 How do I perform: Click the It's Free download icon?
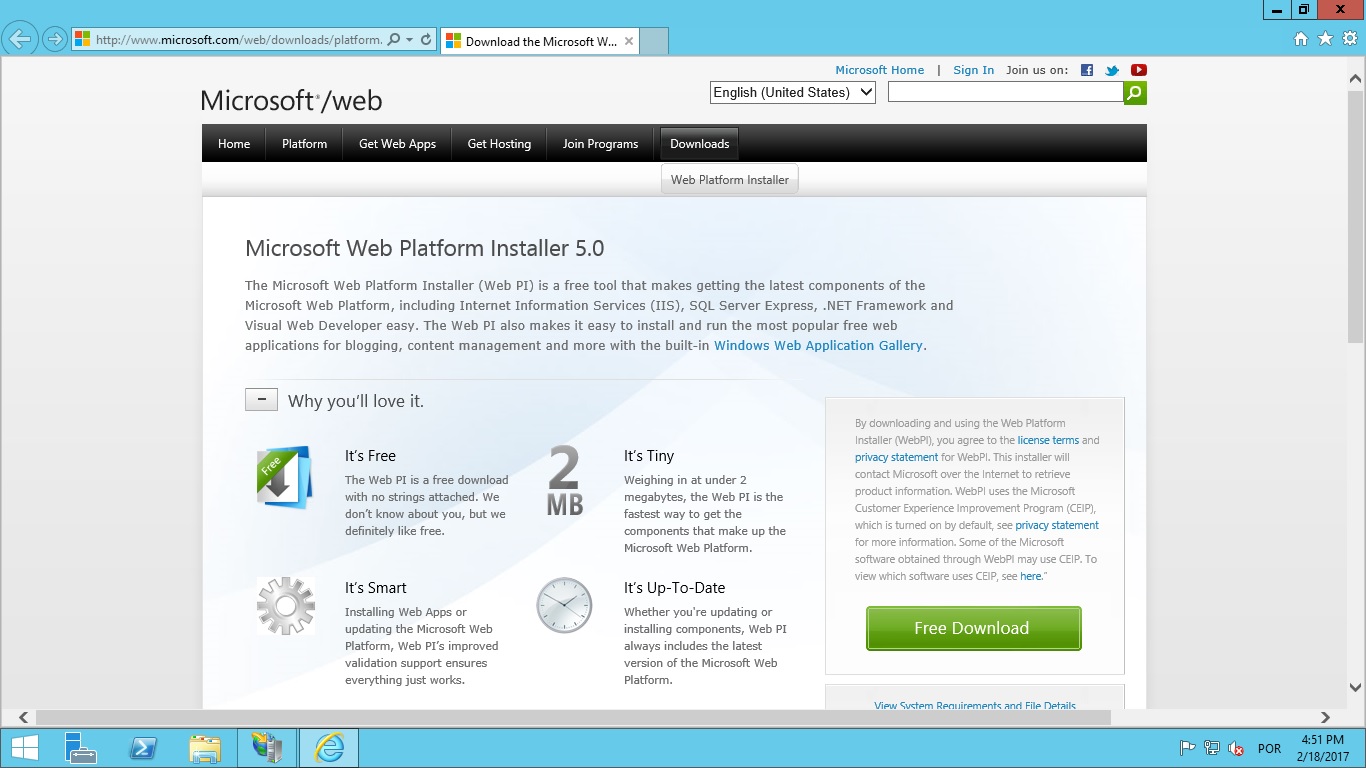coord(285,477)
